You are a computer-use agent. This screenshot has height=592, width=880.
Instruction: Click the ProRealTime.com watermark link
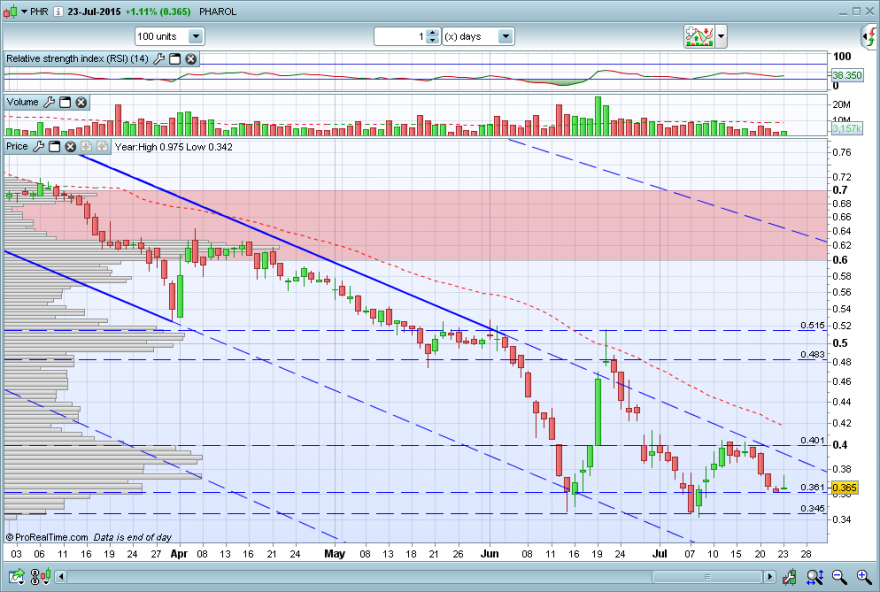[47, 537]
